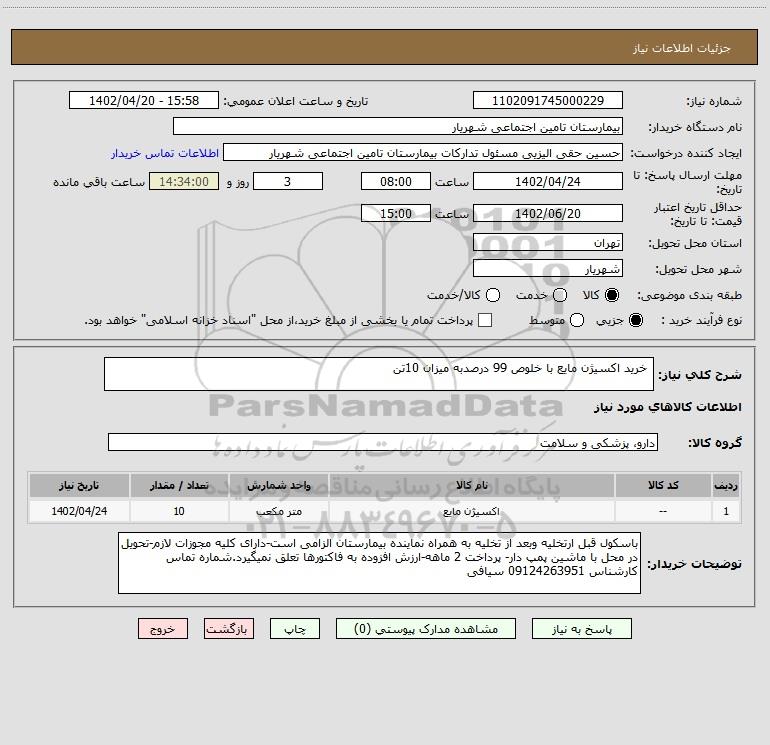Click the remaining time 14:34:00 field
The width and height of the screenshot is (770, 745).
[x=184, y=181]
